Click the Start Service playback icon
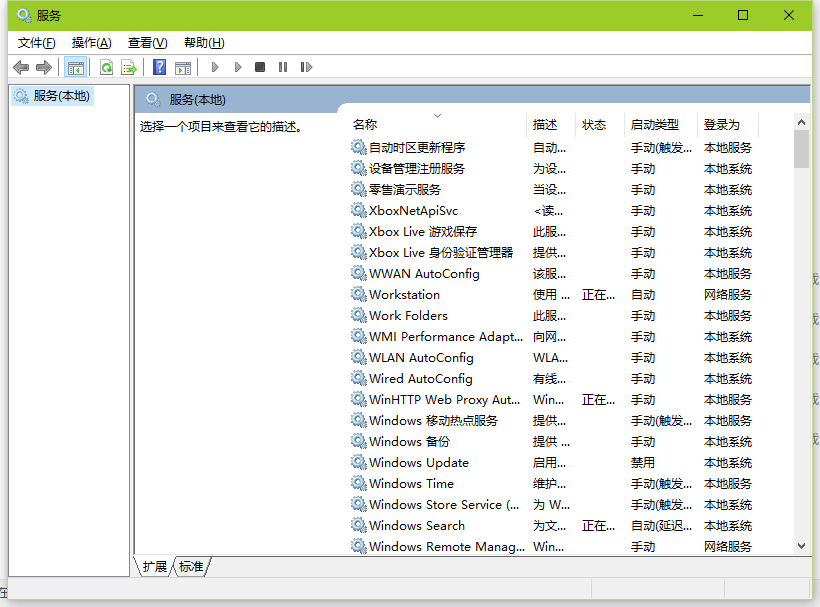 point(215,66)
